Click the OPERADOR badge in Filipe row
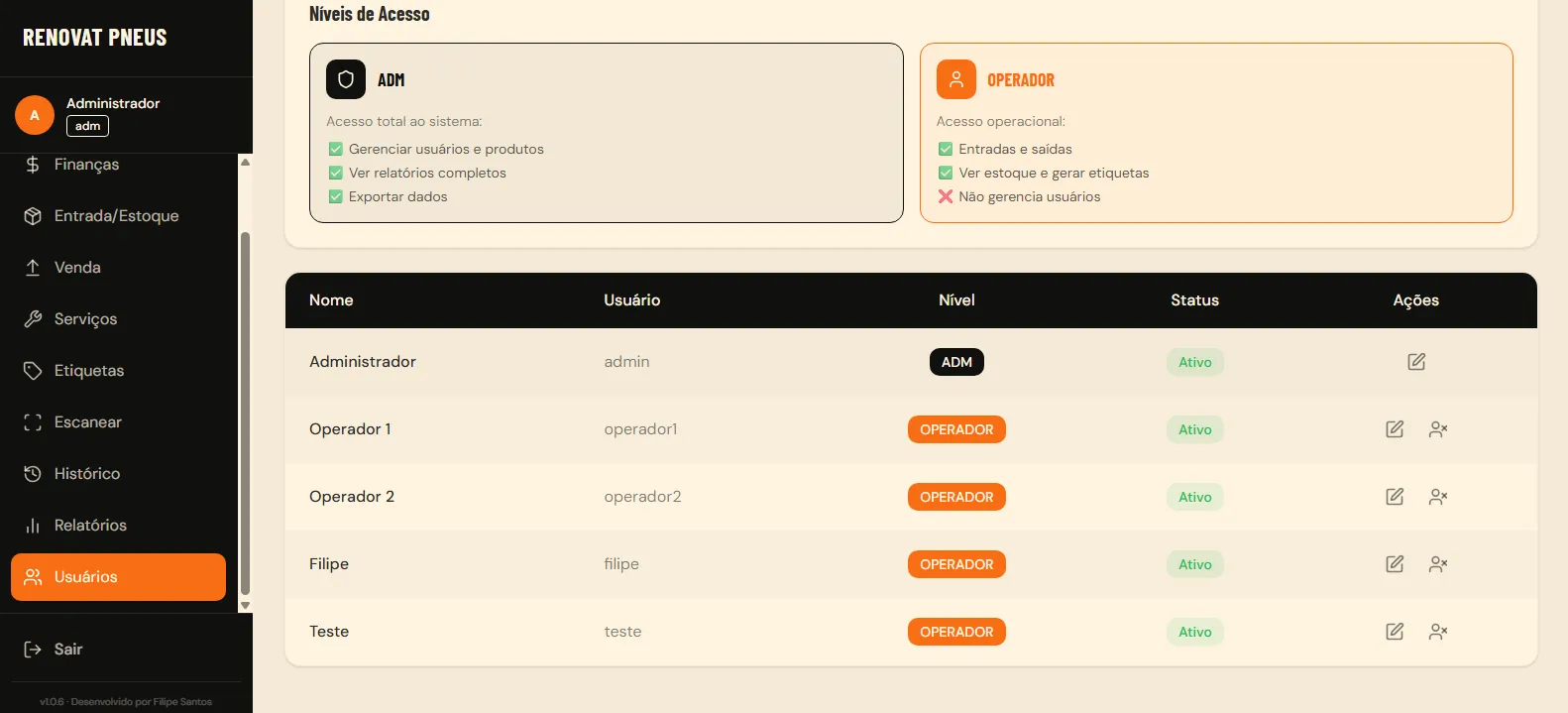 (x=956, y=564)
